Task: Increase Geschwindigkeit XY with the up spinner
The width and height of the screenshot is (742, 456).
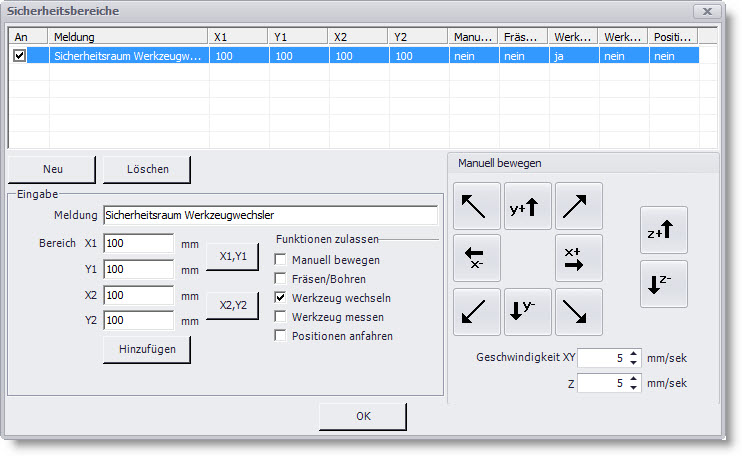Action: point(633,353)
